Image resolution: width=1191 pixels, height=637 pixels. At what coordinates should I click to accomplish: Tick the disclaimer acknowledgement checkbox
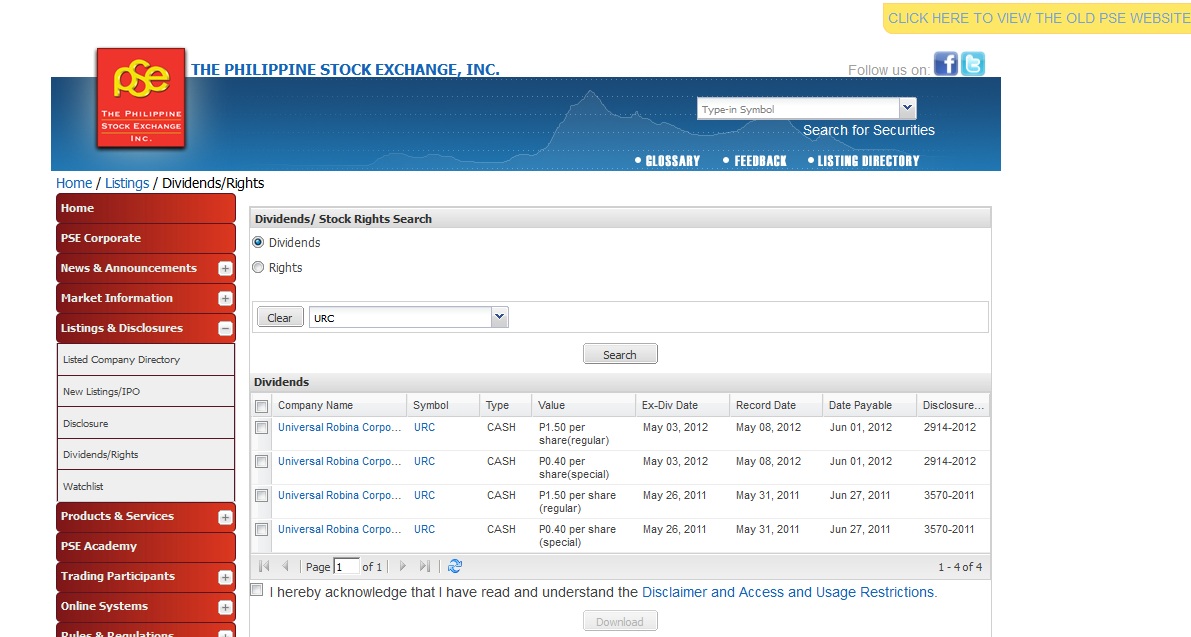coord(257,590)
